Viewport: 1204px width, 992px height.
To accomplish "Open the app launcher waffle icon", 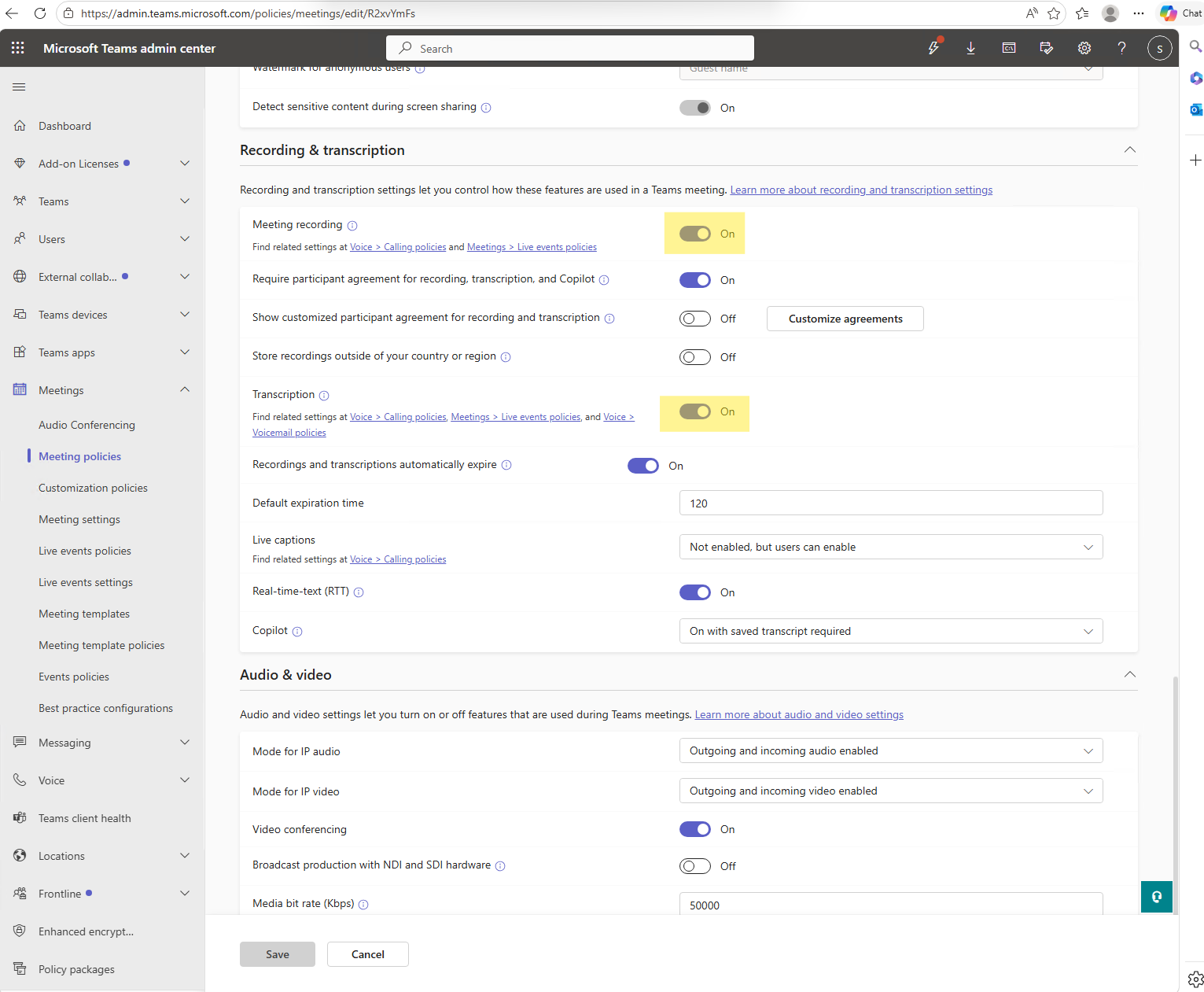I will pyautogui.click(x=18, y=48).
